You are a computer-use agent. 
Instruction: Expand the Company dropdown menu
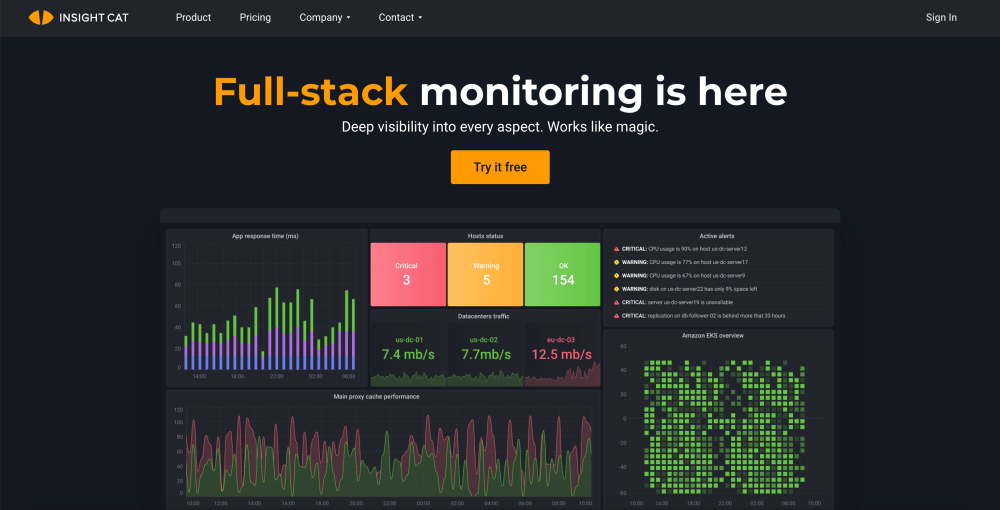coord(324,17)
